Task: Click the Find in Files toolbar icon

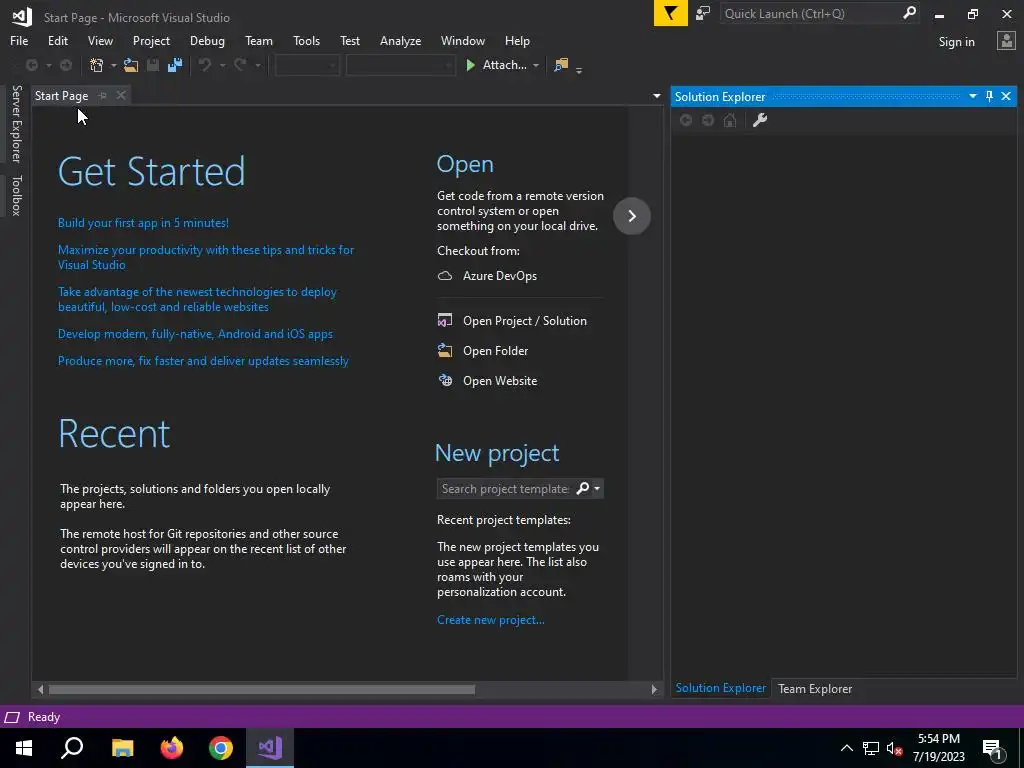Action: 561,65
